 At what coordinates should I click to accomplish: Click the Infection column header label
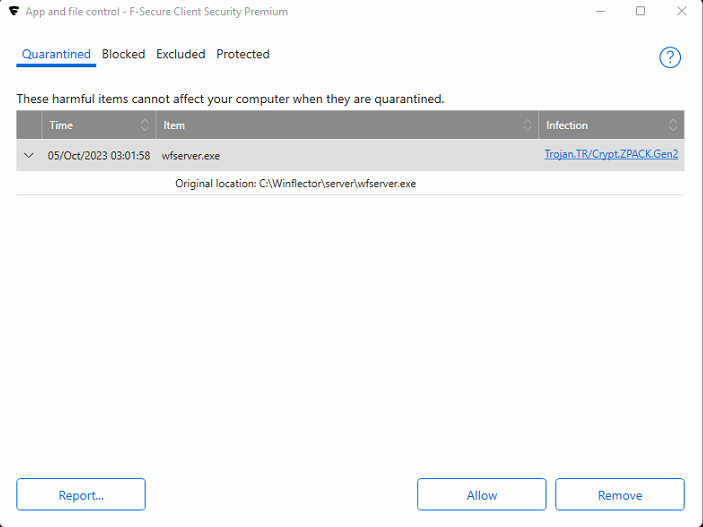[567, 125]
